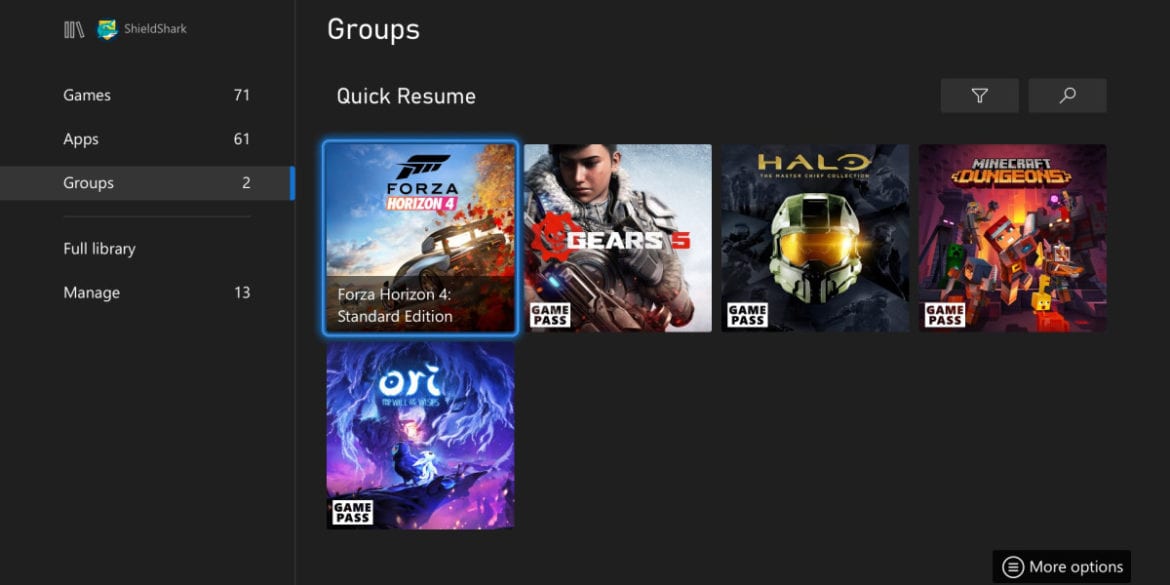
Task: Open Halo Master Chief Collection tile
Action: tap(815, 238)
